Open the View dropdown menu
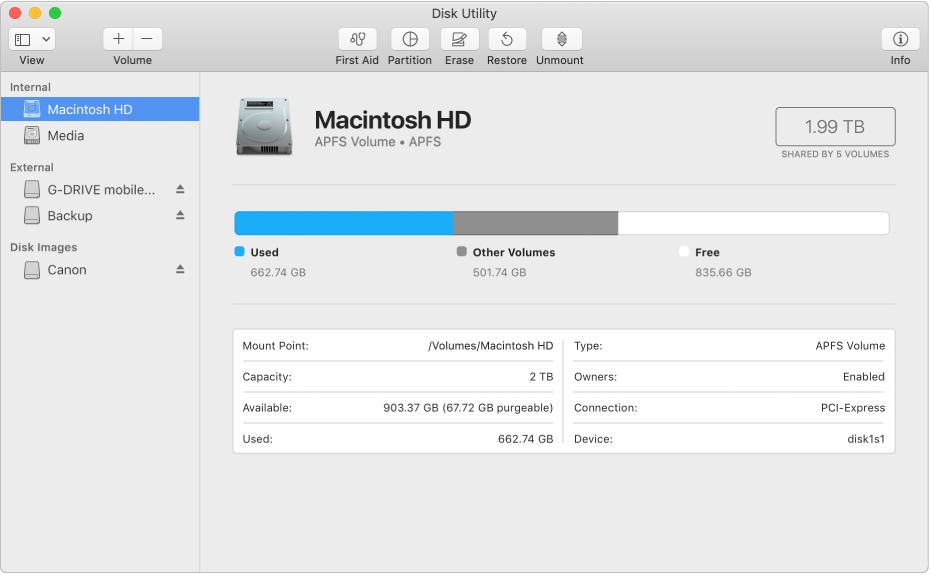The width and height of the screenshot is (931, 575). click(x=32, y=39)
